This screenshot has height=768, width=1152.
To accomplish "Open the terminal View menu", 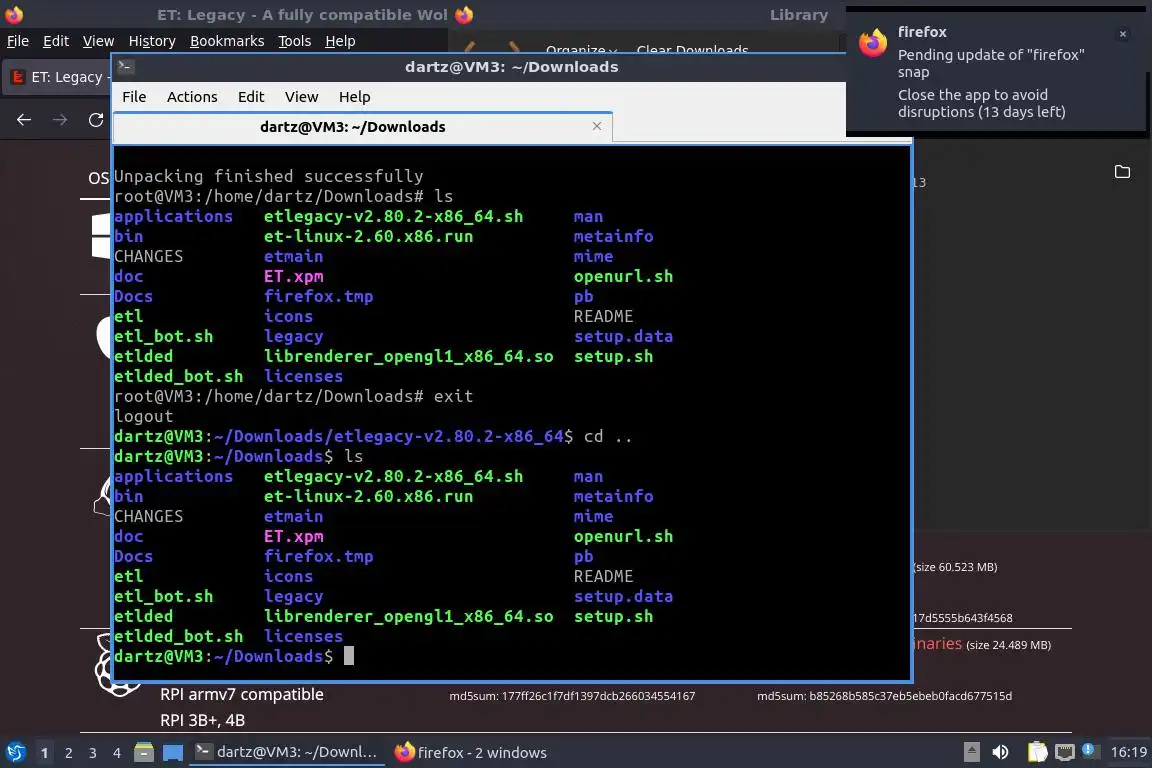I will 301,97.
